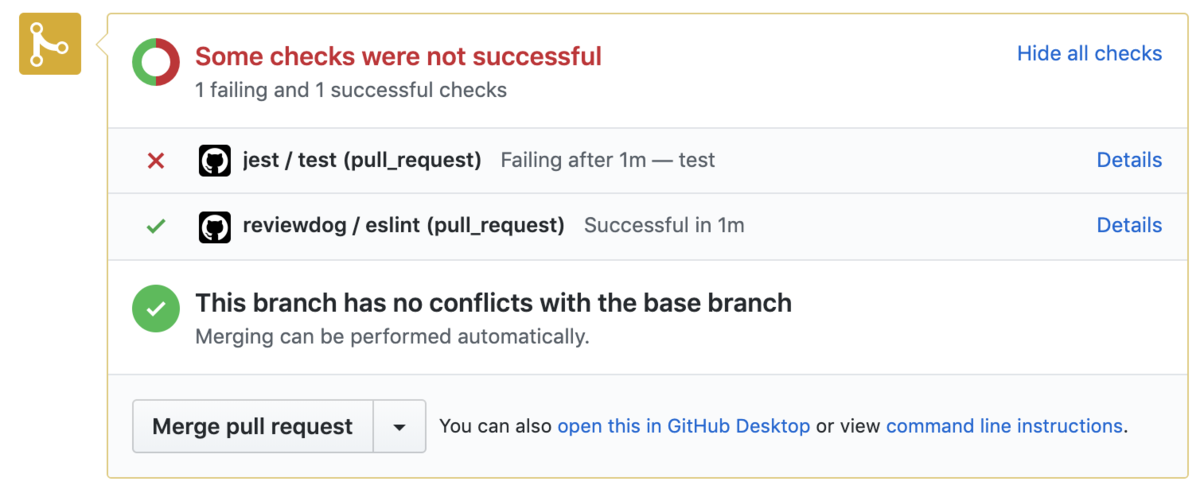The height and width of the screenshot is (493, 1200).
Task: Click the yellow merge branch icon
Action: [49, 44]
